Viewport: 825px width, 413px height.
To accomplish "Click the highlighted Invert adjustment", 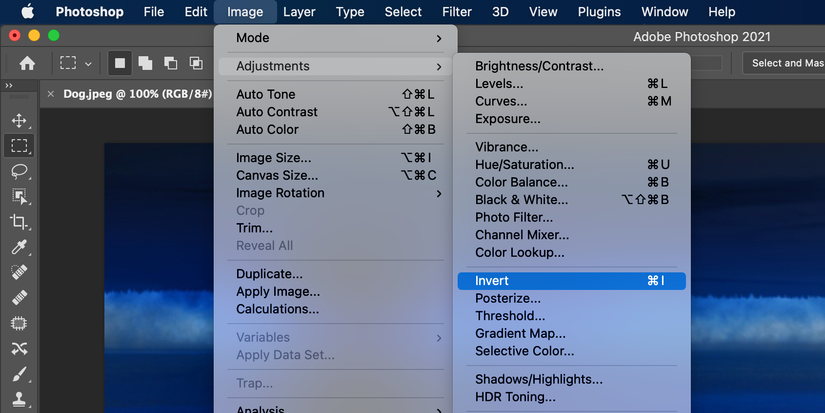I will (x=571, y=281).
